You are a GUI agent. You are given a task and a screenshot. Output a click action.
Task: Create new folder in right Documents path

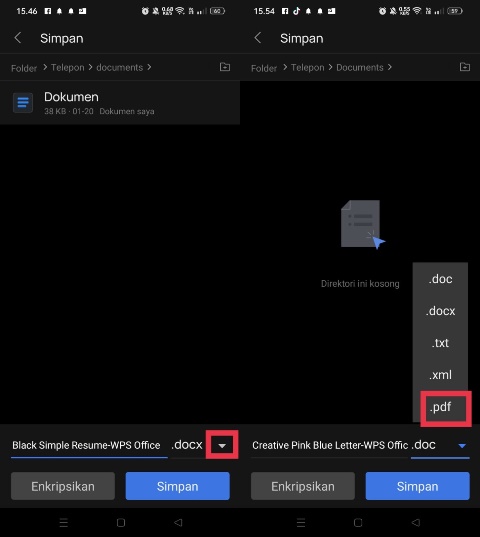point(465,67)
